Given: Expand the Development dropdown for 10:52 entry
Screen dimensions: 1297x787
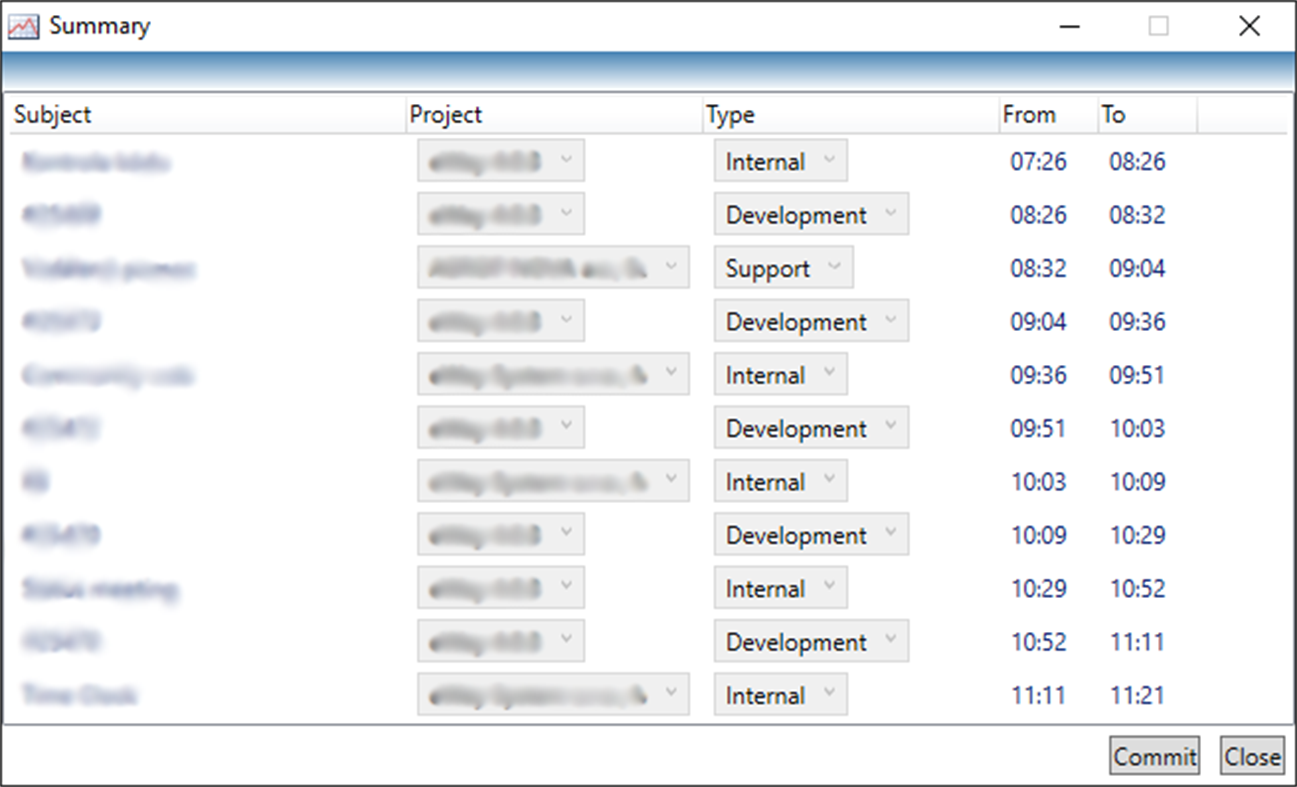Looking at the screenshot, I should tap(810, 641).
